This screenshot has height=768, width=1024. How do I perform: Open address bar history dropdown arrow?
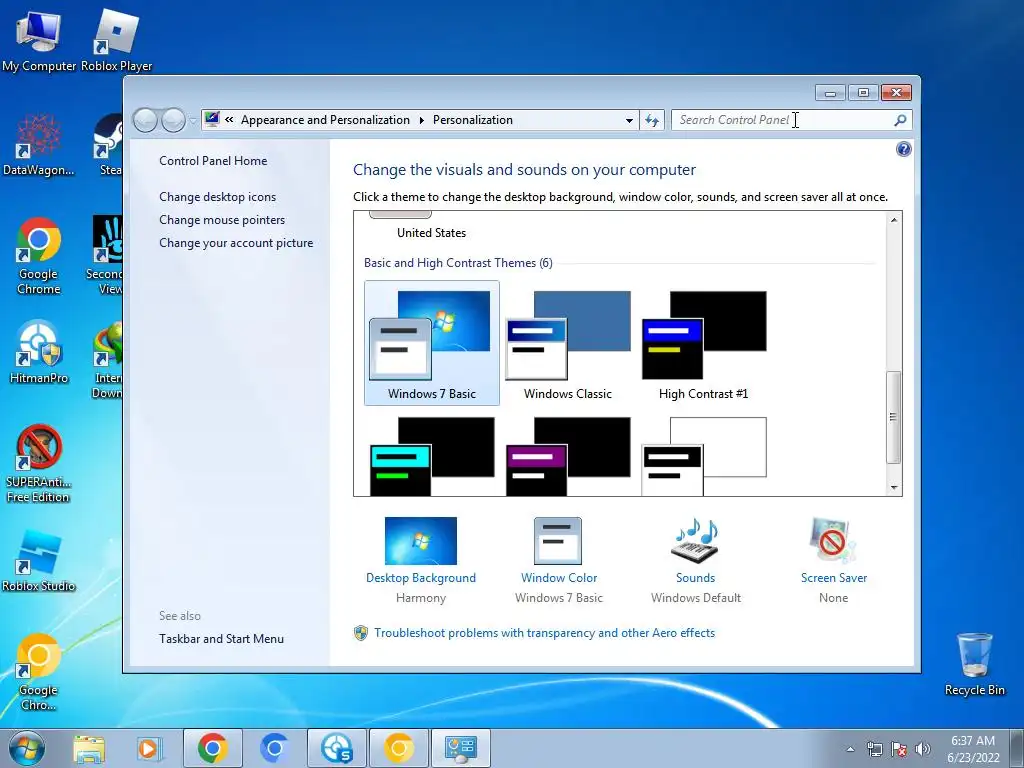629,120
